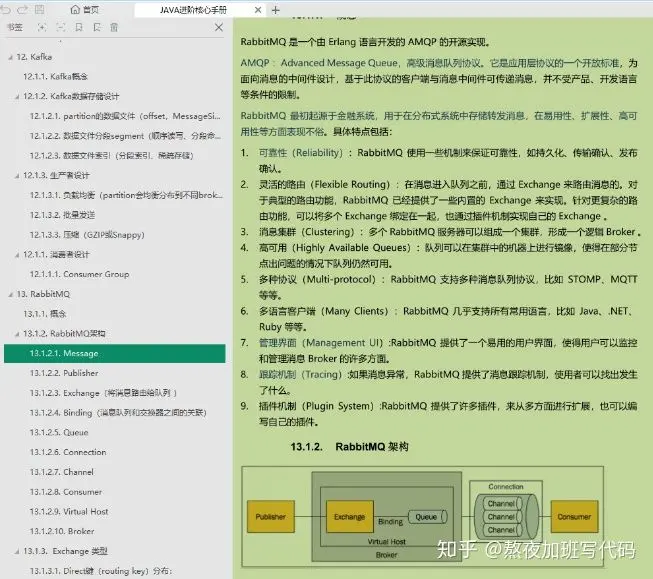Open 12.1.3.1. 负载均衡 bookmark

tap(126, 195)
